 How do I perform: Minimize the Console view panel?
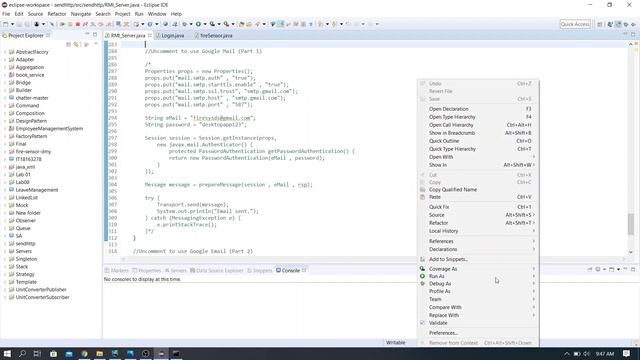(x=625, y=269)
